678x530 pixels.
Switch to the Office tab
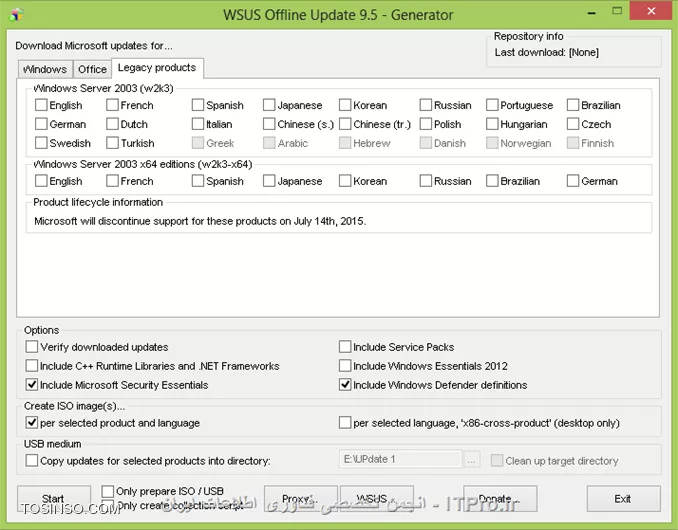(x=92, y=69)
